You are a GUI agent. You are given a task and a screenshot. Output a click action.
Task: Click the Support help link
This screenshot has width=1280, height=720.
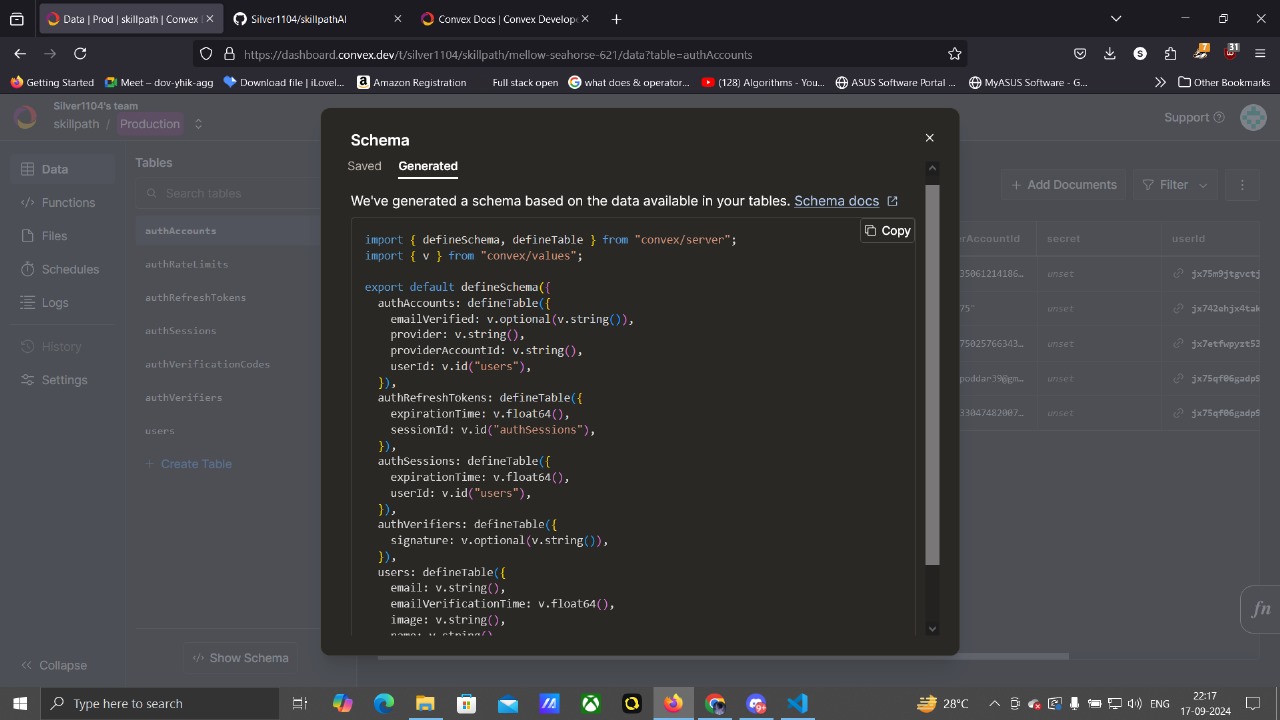tap(1194, 118)
